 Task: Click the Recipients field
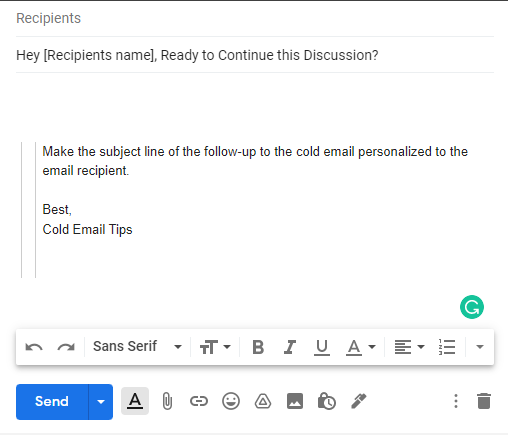[x=255, y=18]
